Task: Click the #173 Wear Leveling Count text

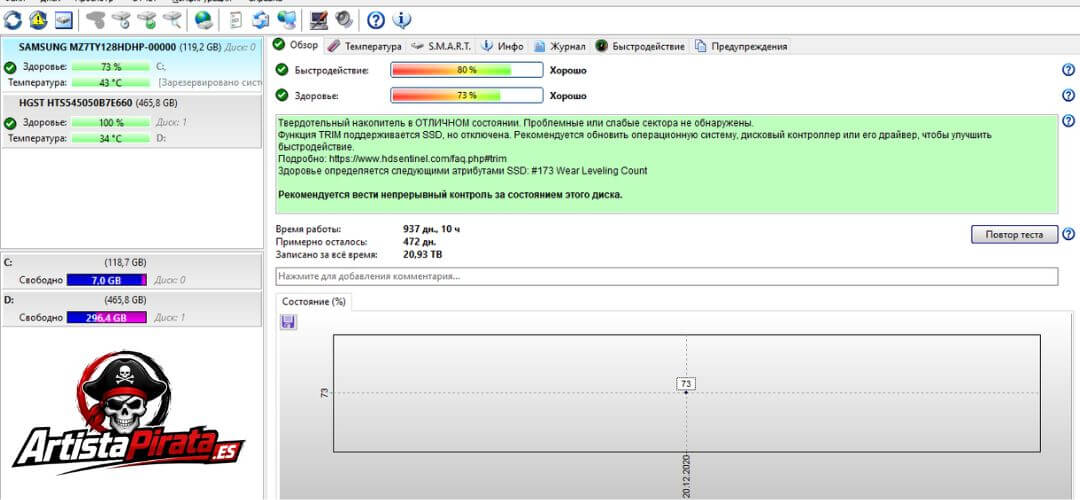Action: click(589, 170)
